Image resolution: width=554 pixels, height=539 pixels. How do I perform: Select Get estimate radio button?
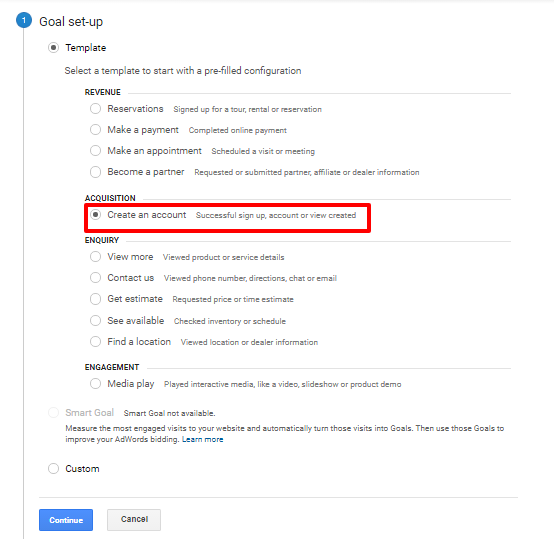pyautogui.click(x=95, y=299)
